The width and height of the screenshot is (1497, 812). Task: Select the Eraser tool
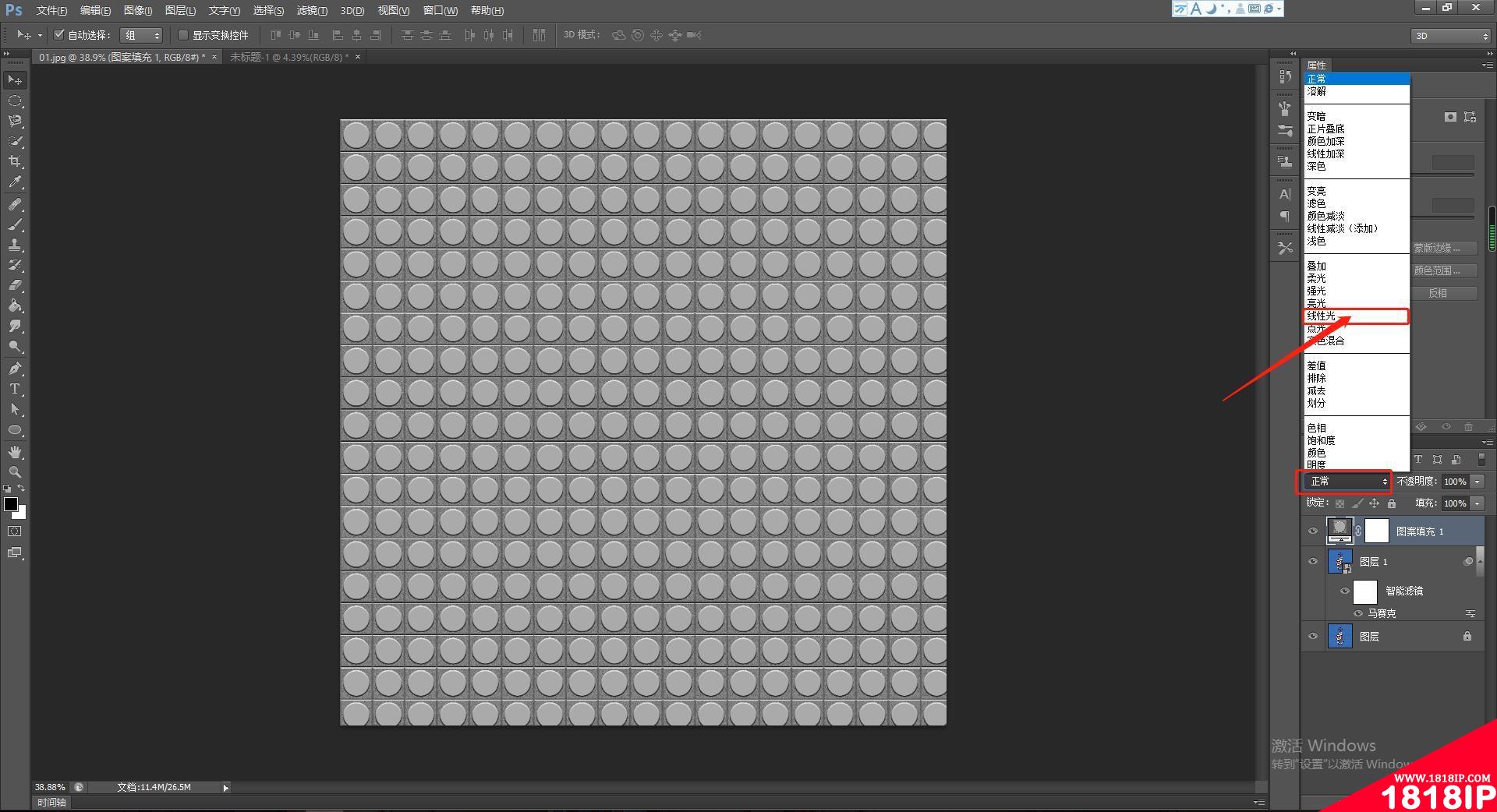pyautogui.click(x=15, y=285)
